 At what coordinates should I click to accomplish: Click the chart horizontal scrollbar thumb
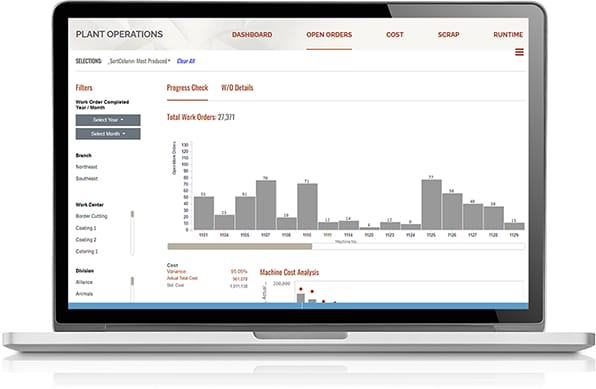(240, 246)
